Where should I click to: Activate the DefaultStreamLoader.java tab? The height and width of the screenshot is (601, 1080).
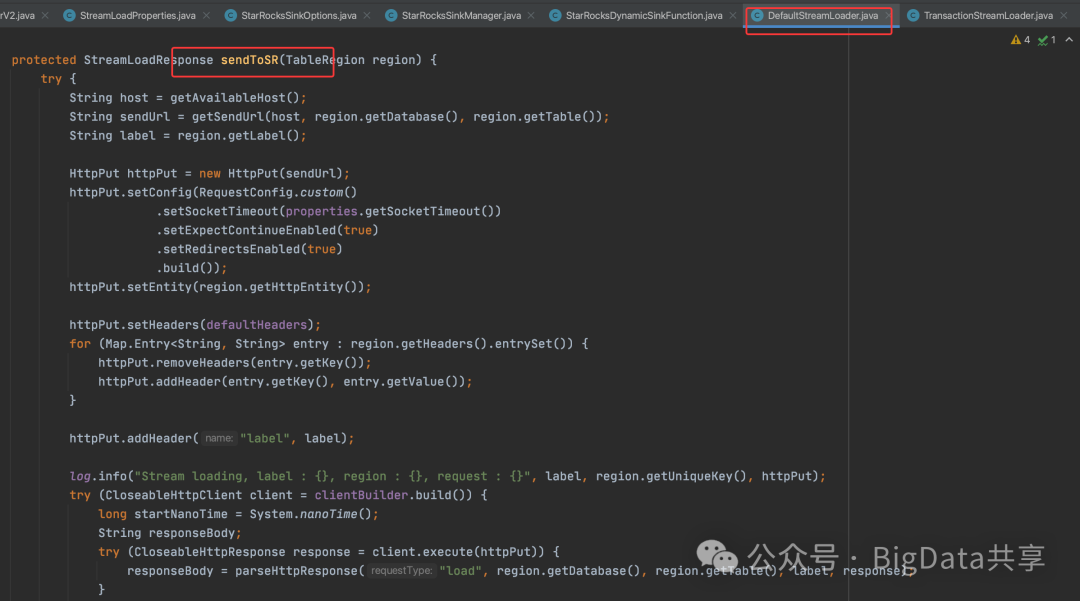tap(823, 15)
